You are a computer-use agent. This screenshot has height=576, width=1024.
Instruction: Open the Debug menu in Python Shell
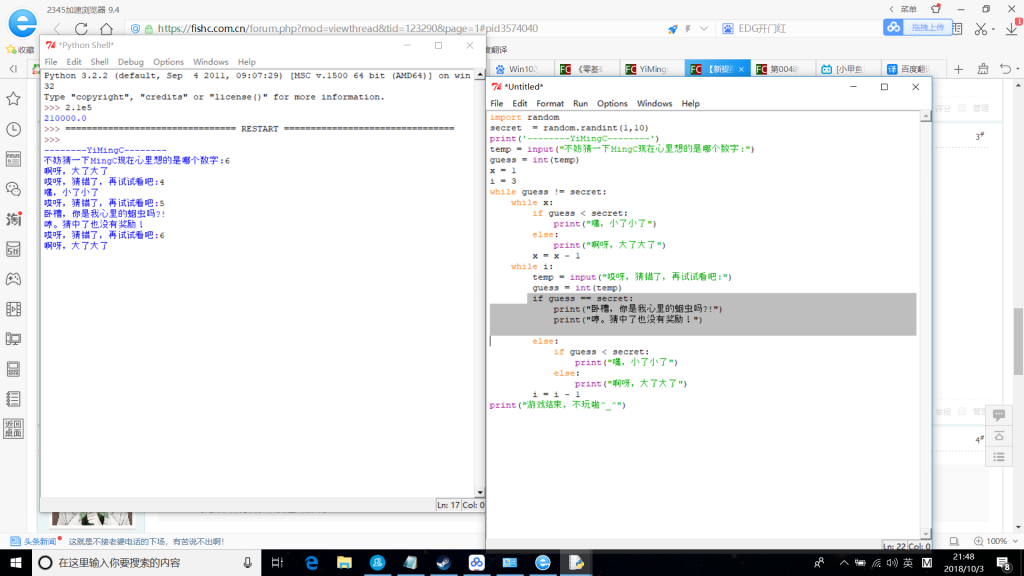point(131,62)
